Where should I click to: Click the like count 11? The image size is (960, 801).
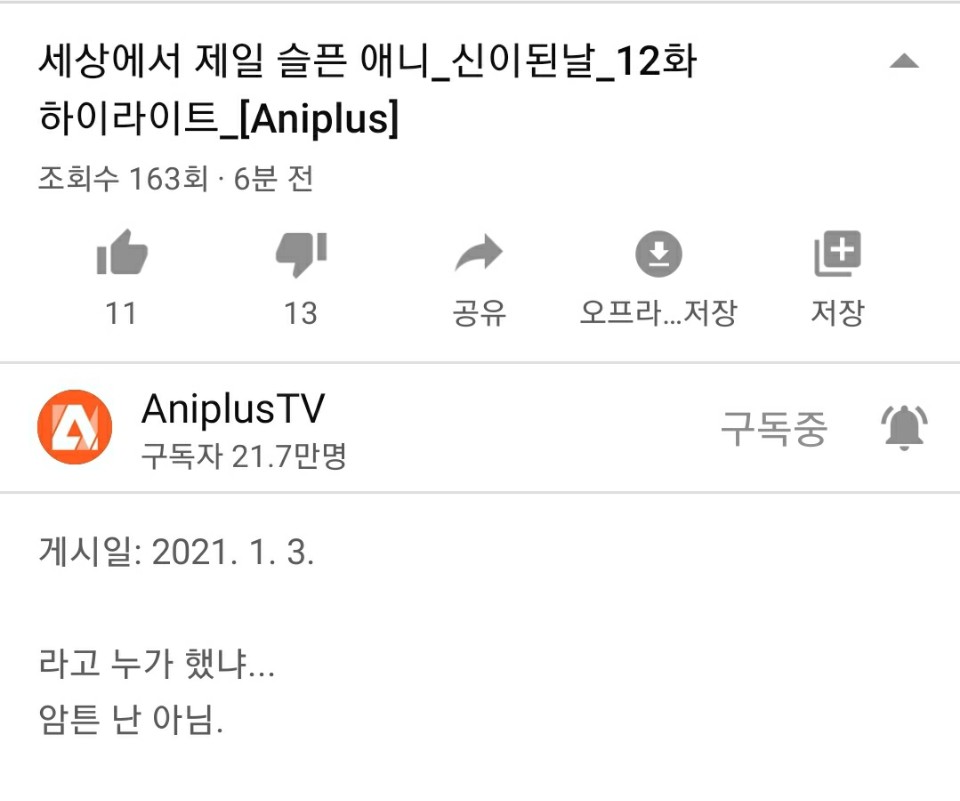click(x=121, y=314)
